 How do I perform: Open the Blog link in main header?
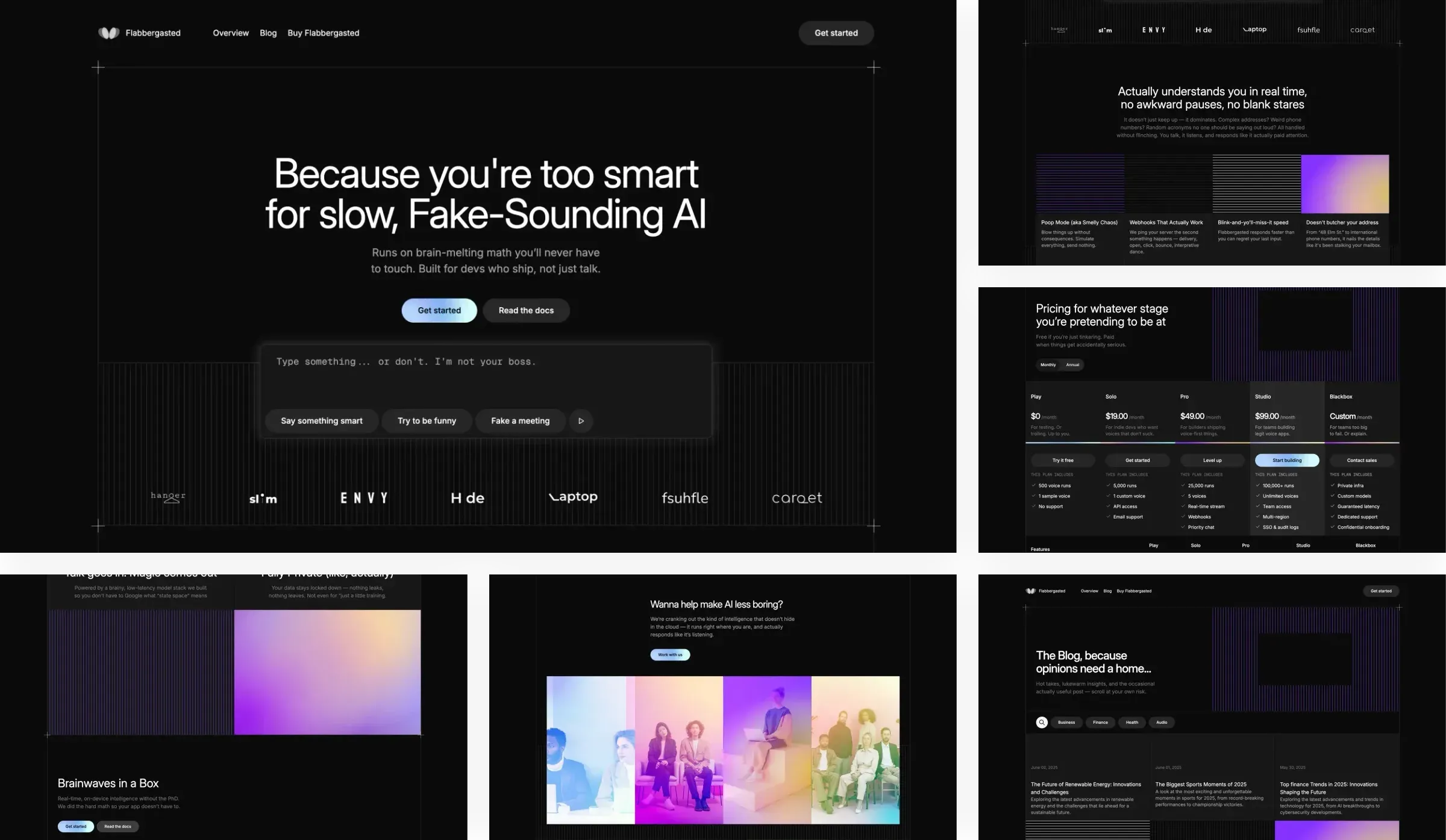[x=268, y=33]
